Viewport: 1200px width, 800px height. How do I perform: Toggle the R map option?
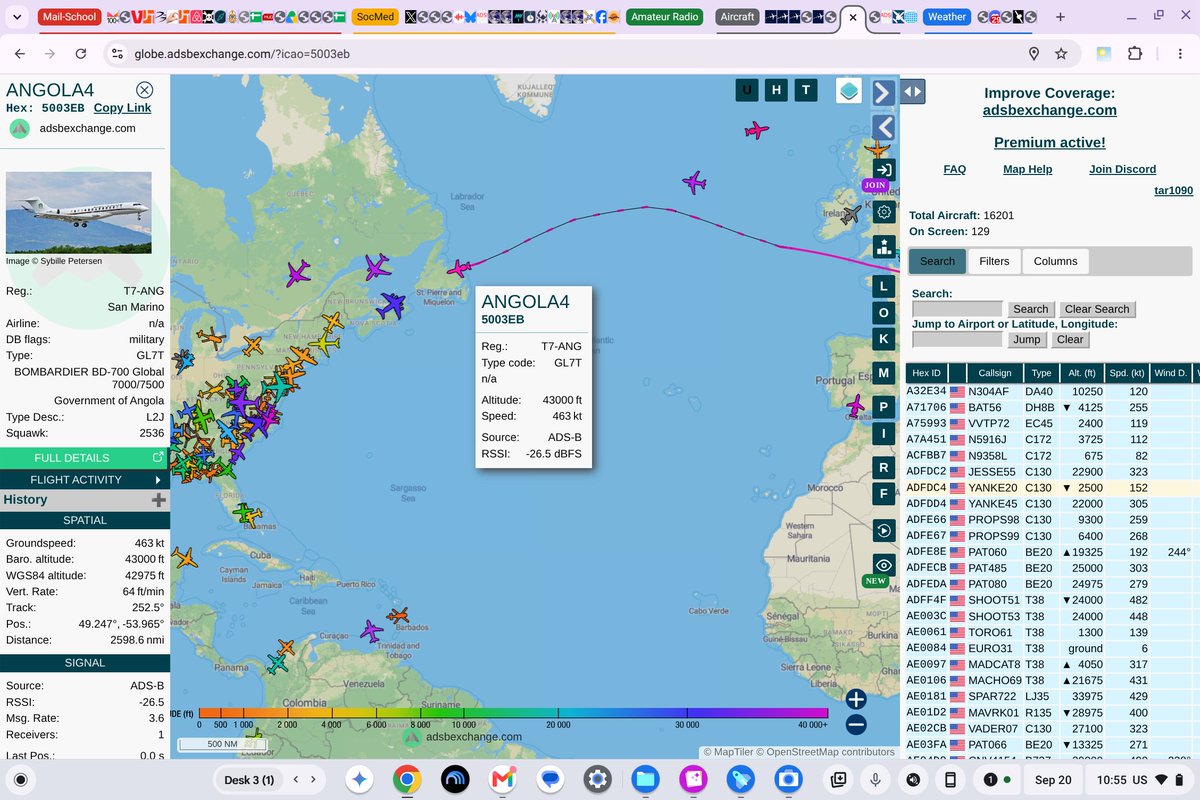[883, 467]
